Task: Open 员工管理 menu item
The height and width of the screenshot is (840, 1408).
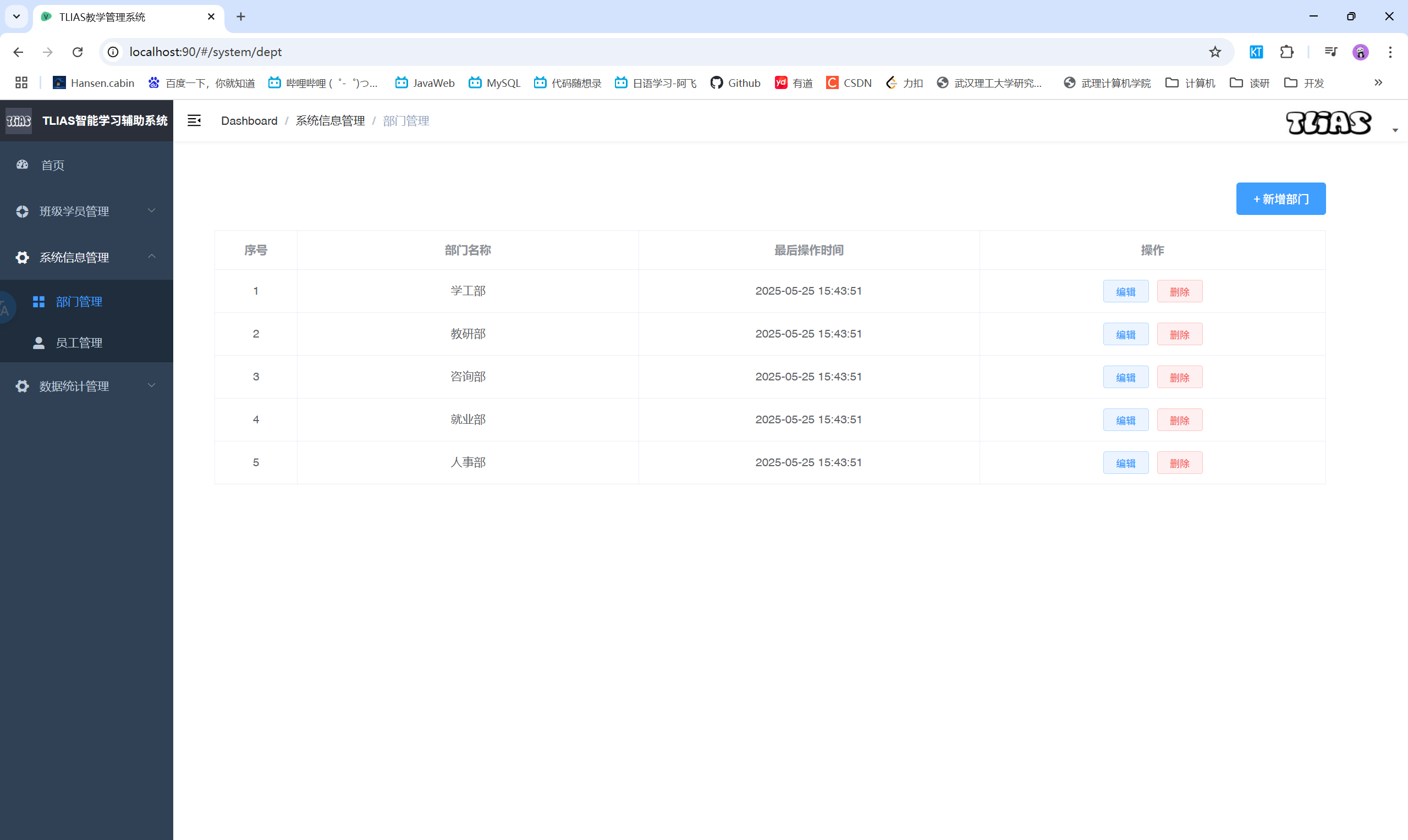Action: click(79, 343)
